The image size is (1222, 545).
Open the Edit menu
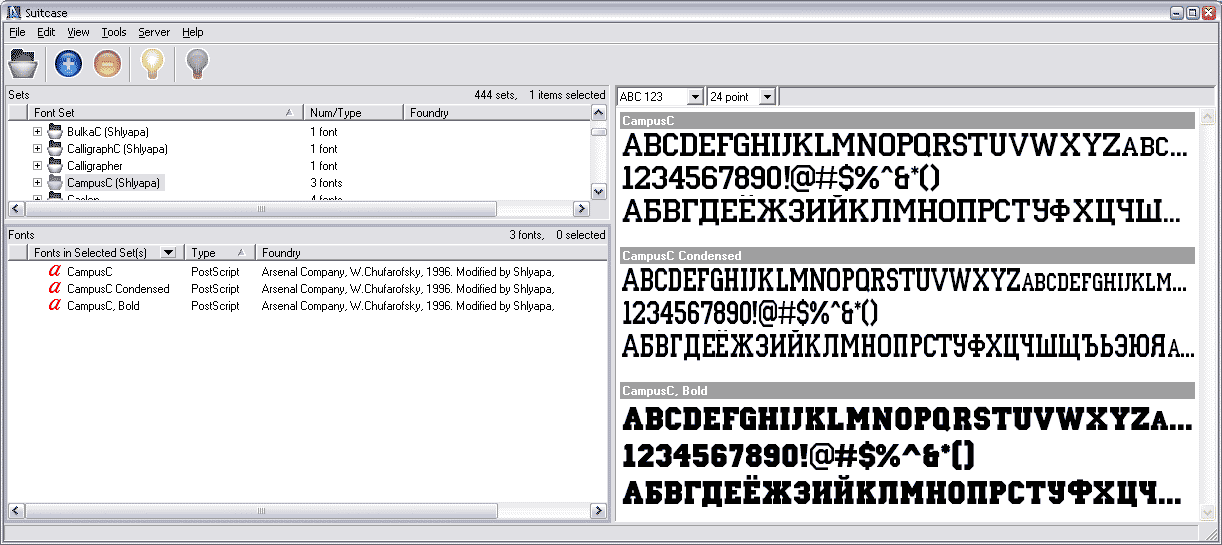tap(46, 32)
